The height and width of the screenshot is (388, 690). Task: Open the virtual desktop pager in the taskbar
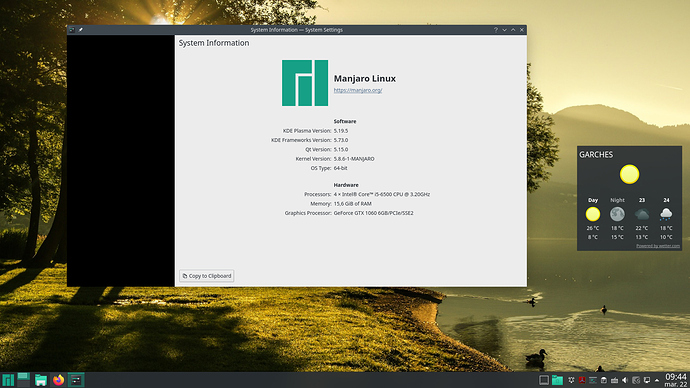pyautogui.click(x=24, y=380)
